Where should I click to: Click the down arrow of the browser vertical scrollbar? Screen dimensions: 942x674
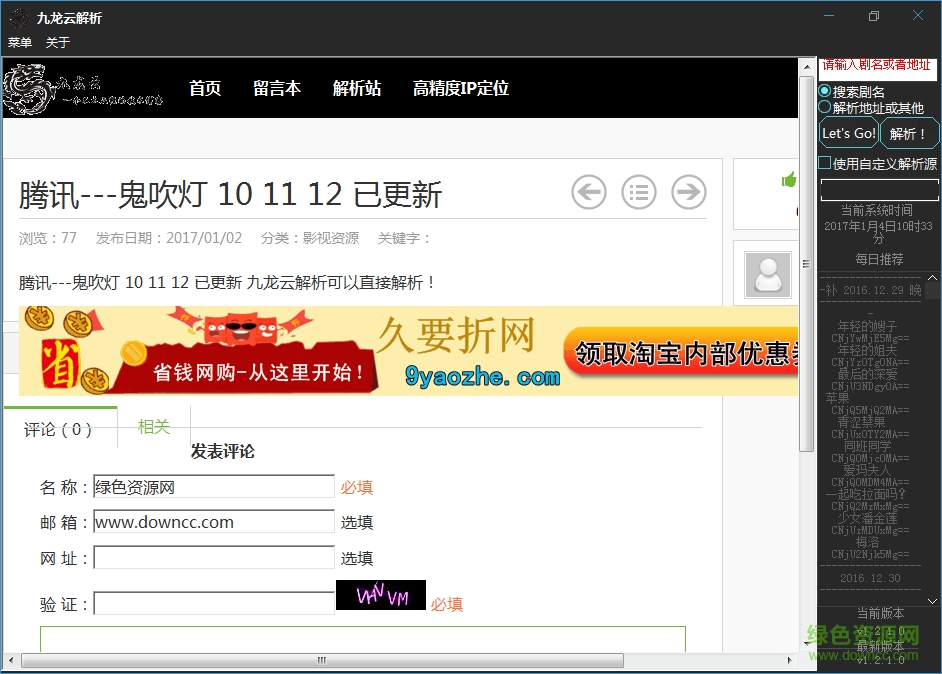point(807,644)
